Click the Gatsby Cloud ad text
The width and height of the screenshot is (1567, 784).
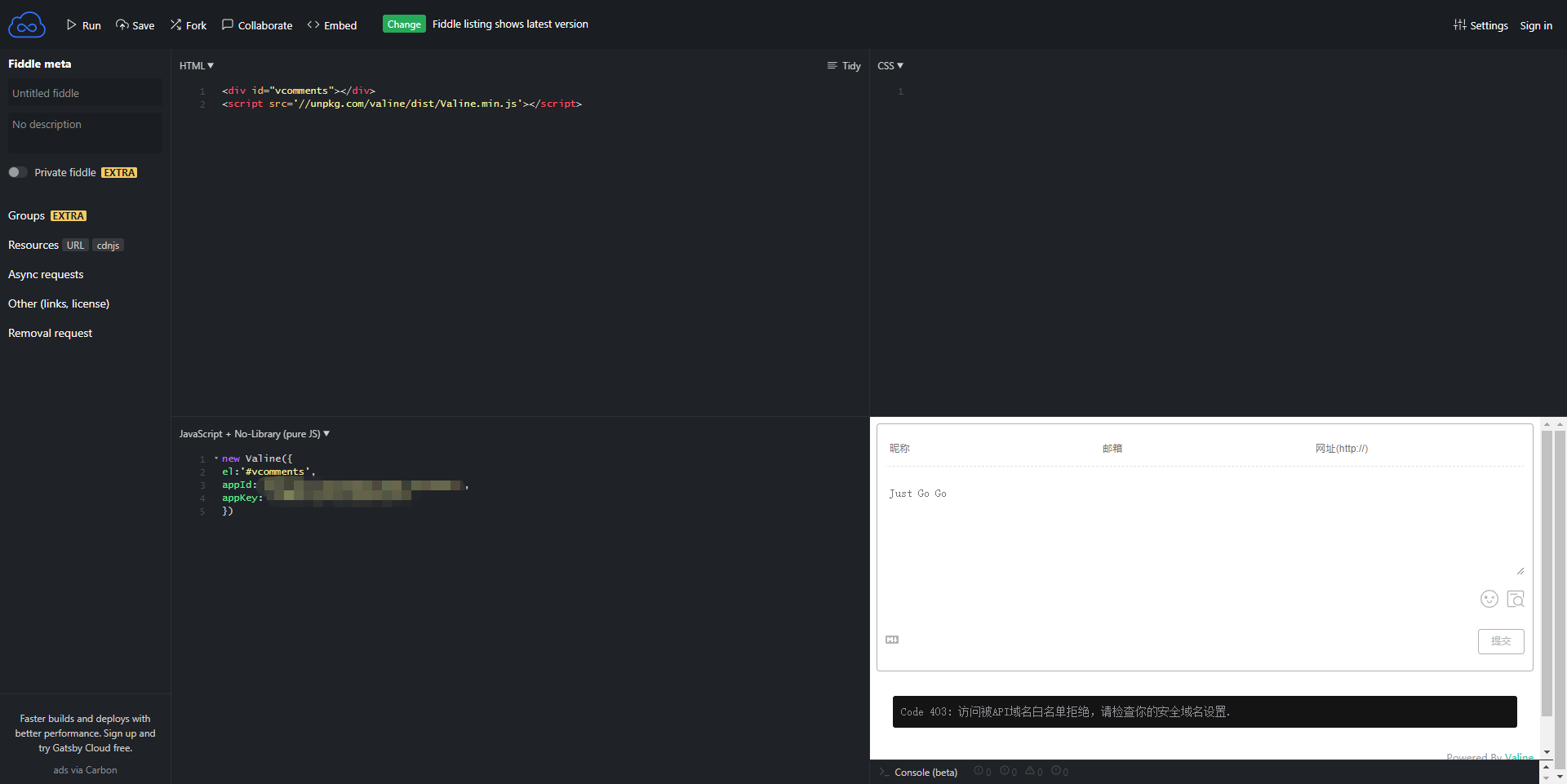pos(85,733)
